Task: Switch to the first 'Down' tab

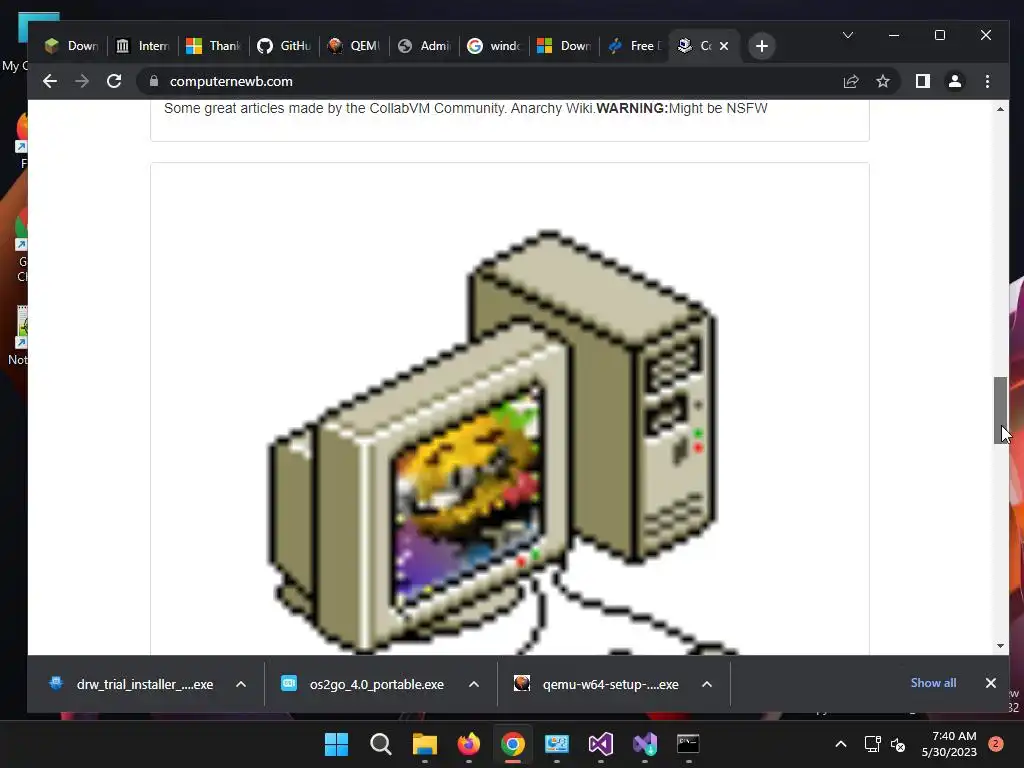Action: coord(72,46)
